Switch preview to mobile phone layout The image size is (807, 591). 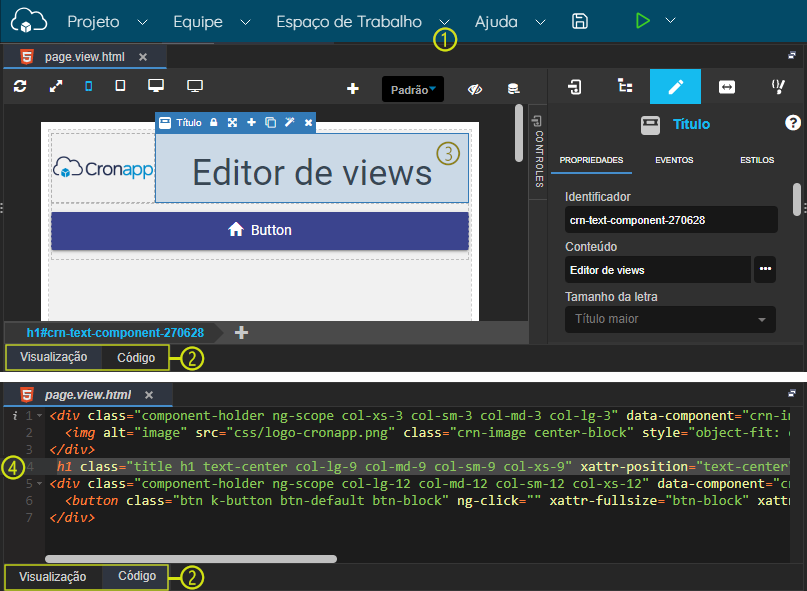(89, 86)
